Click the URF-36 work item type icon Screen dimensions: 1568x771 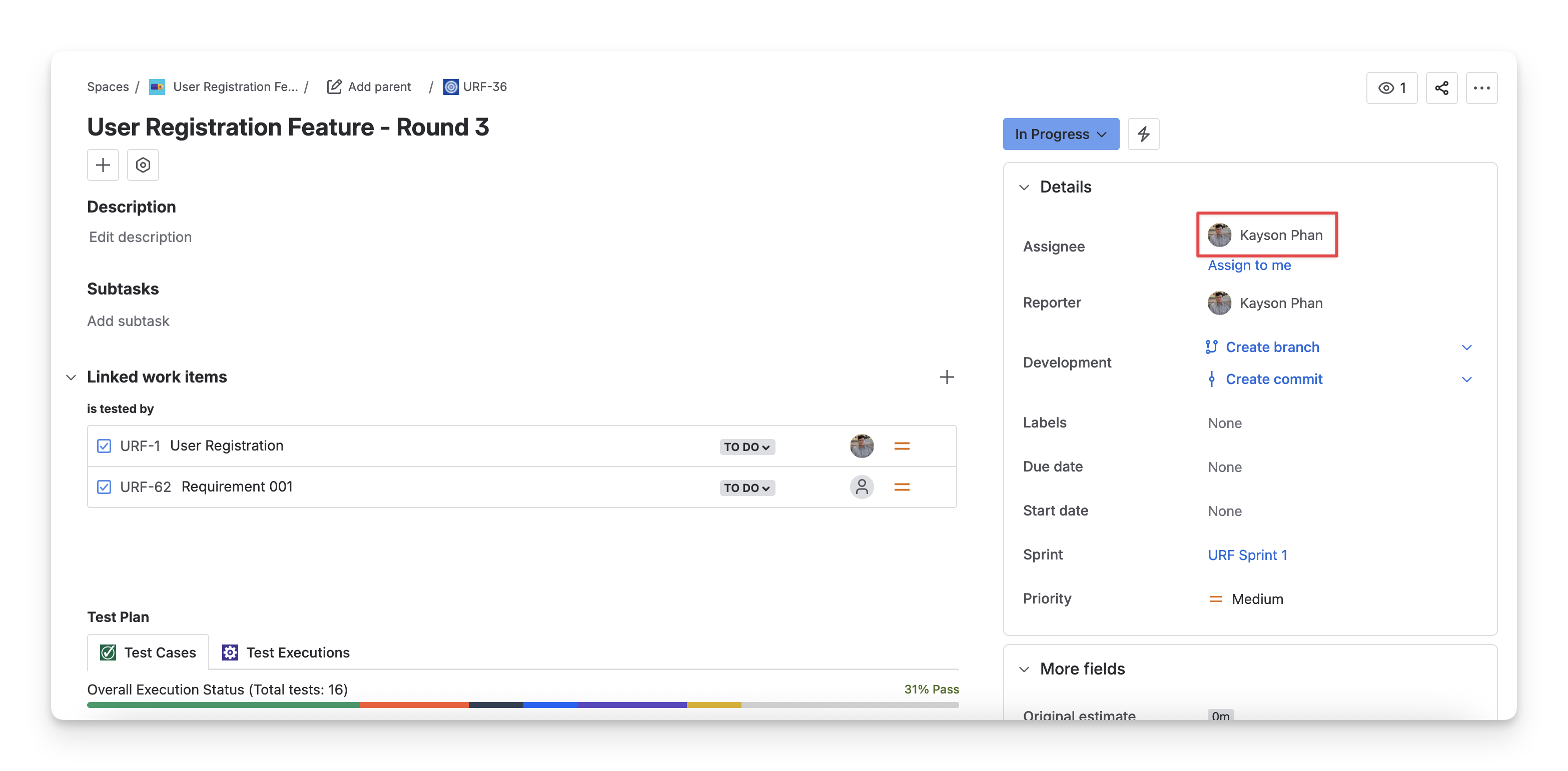451,87
